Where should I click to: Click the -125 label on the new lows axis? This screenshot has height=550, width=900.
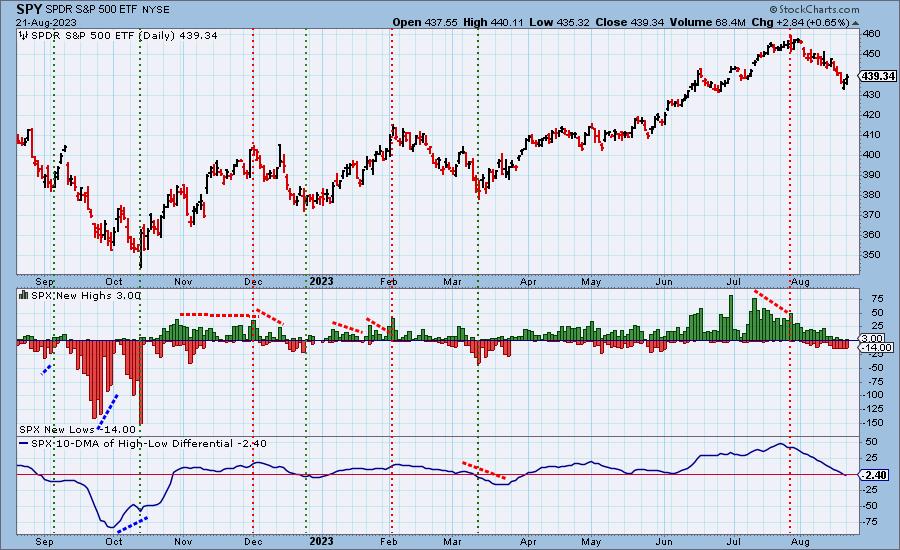pos(872,409)
